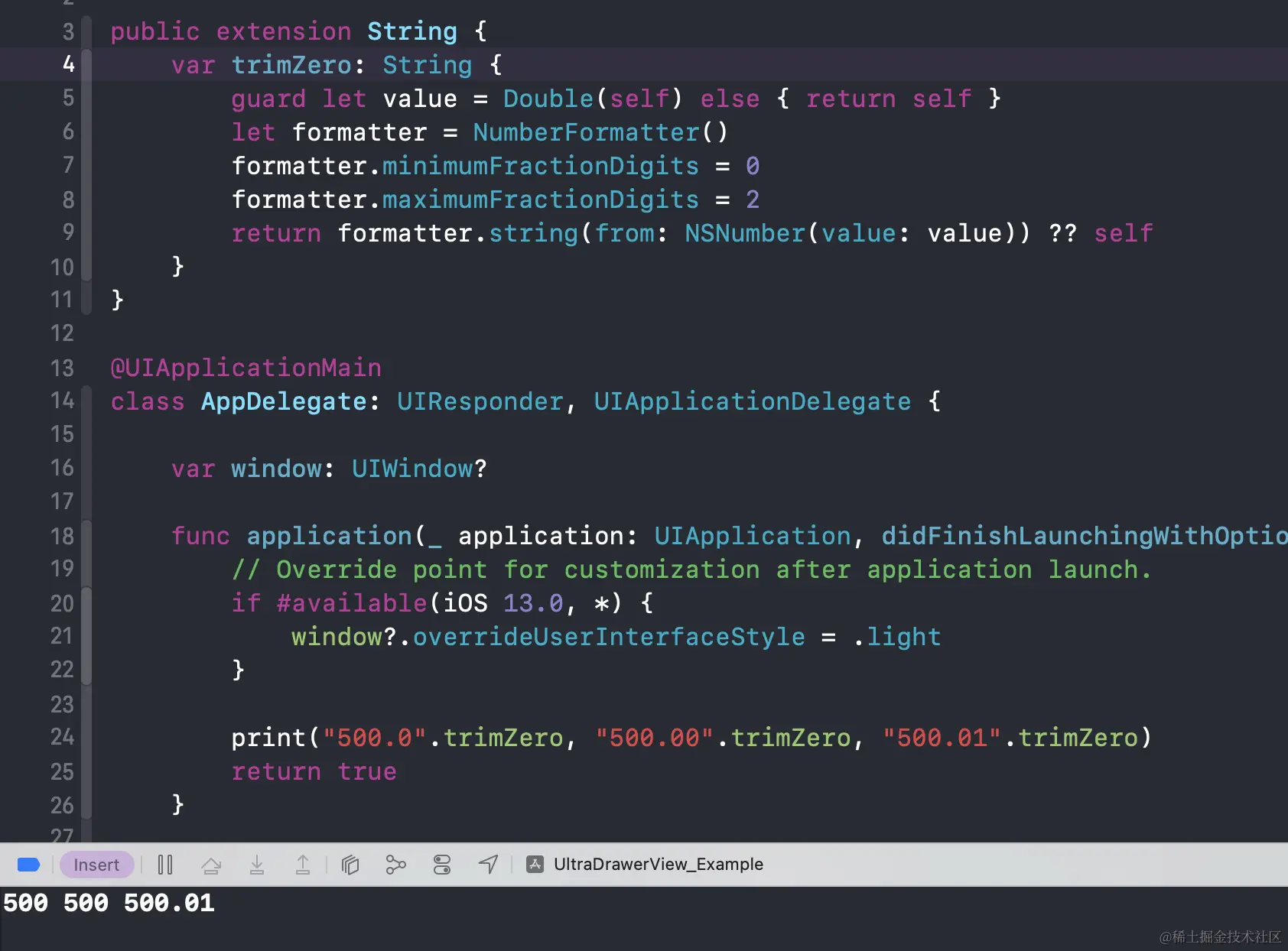The image size is (1288, 951).
Task: Click minimumFractionDigits in the code
Action: [540, 166]
